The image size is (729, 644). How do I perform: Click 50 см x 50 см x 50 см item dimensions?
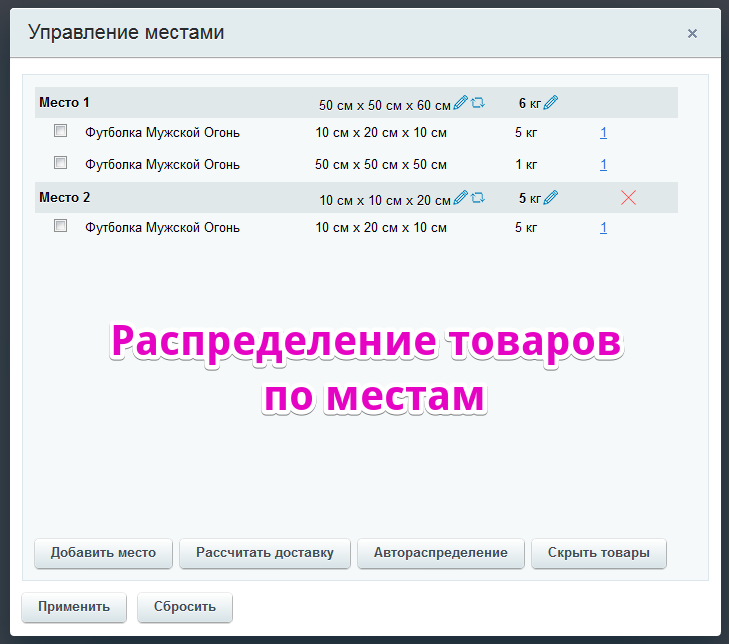tap(381, 165)
